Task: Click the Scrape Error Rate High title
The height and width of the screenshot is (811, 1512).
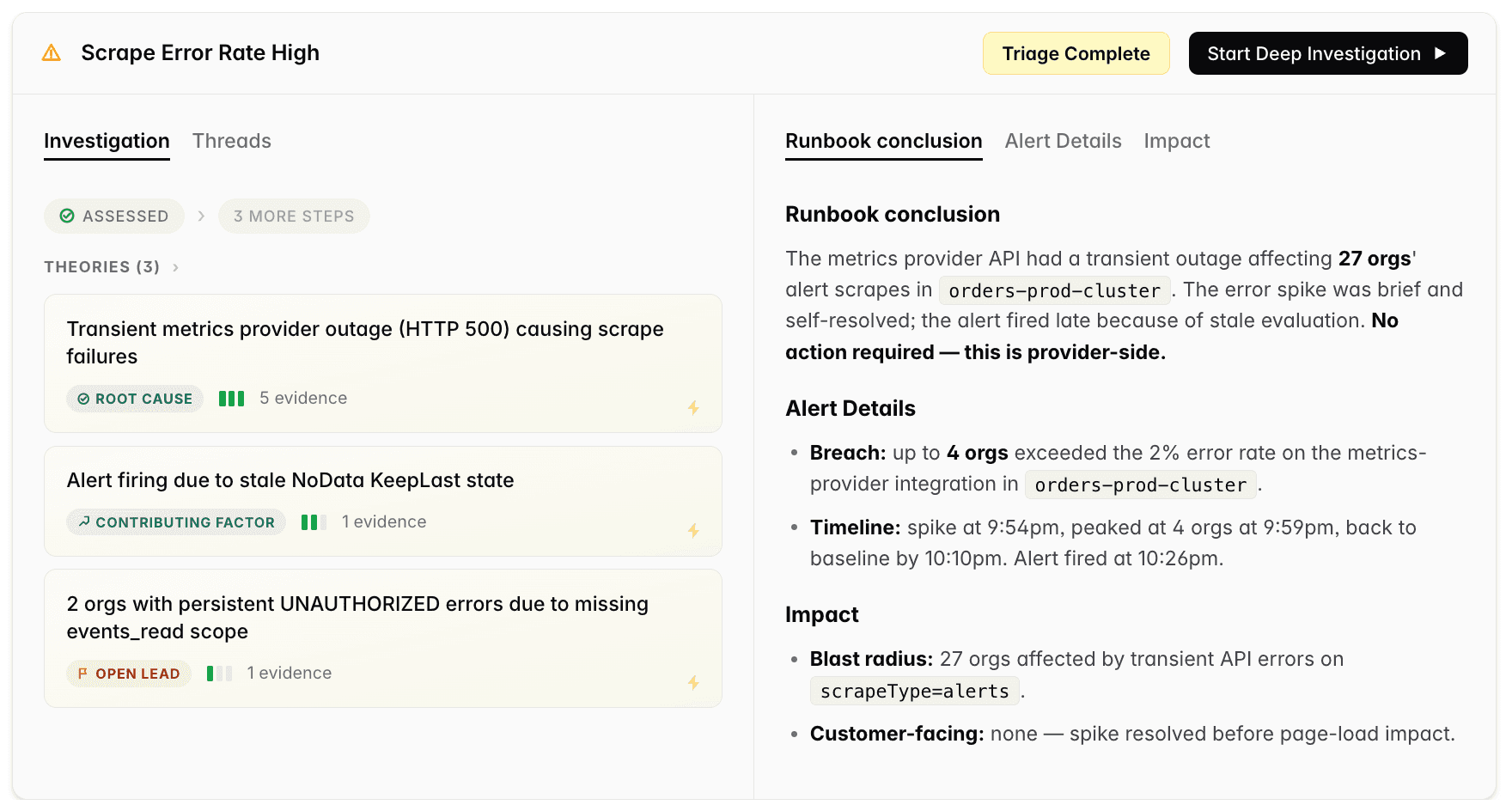Action: [200, 53]
